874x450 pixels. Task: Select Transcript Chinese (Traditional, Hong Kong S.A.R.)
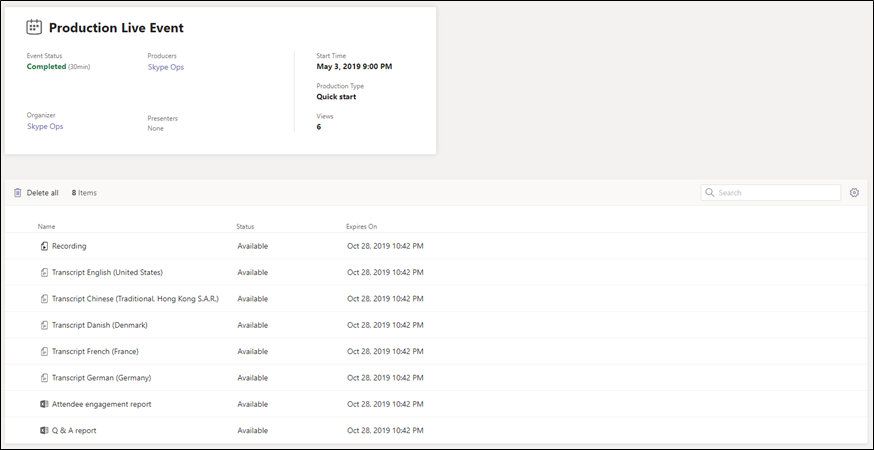[x=135, y=299]
